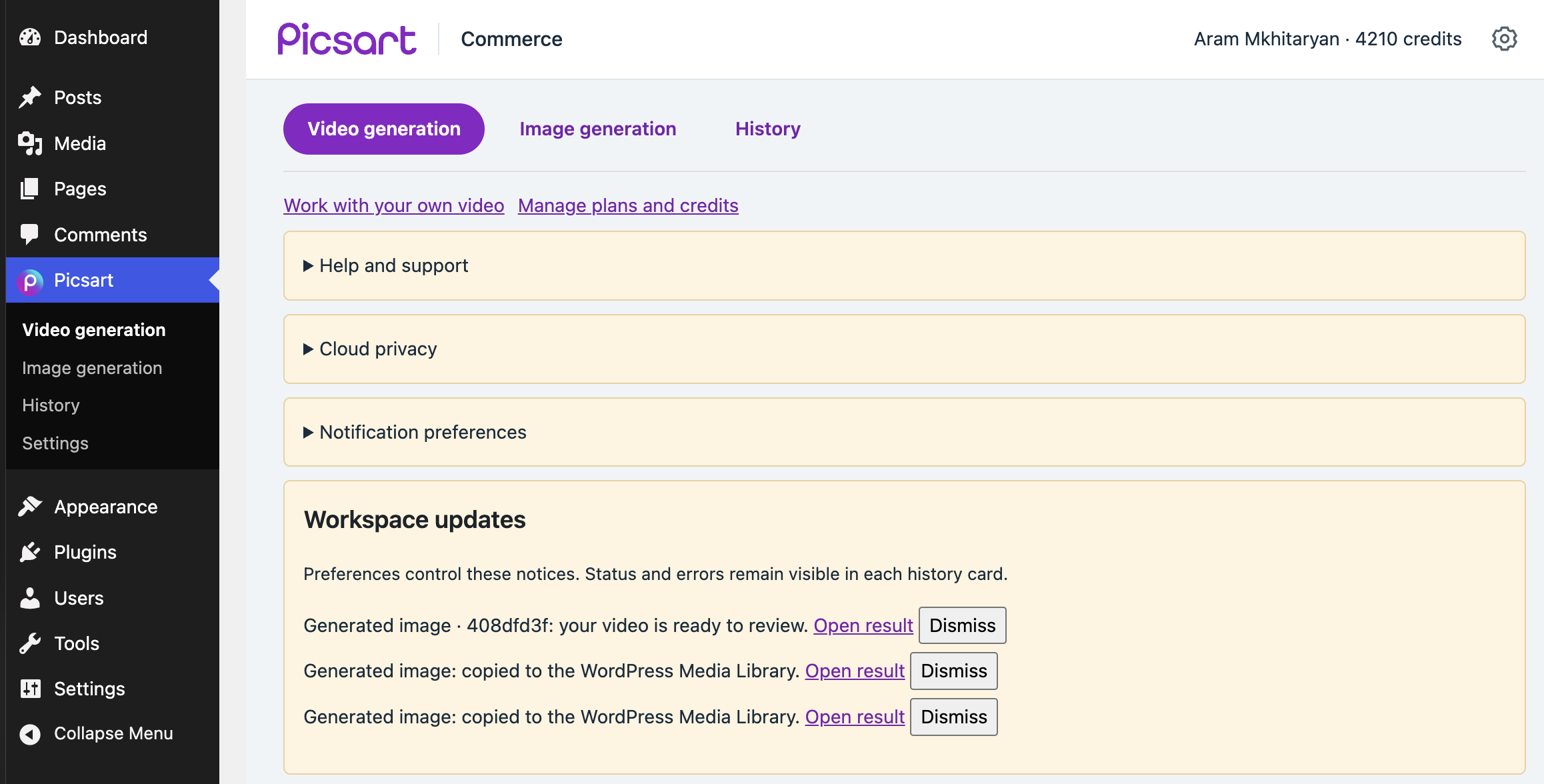Open the Manage plans and credits link
The image size is (1544, 784).
coord(628,205)
